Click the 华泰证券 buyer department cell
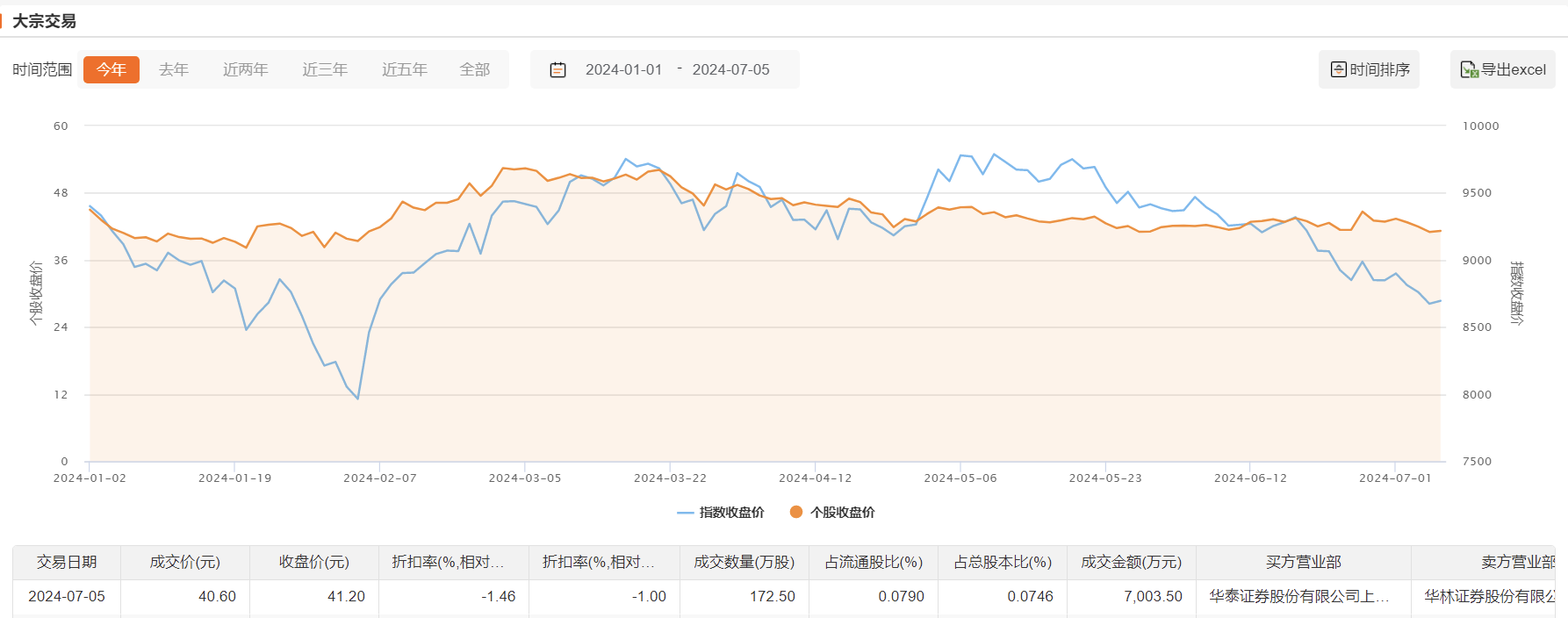This screenshot has height=618, width=1568. [1299, 596]
